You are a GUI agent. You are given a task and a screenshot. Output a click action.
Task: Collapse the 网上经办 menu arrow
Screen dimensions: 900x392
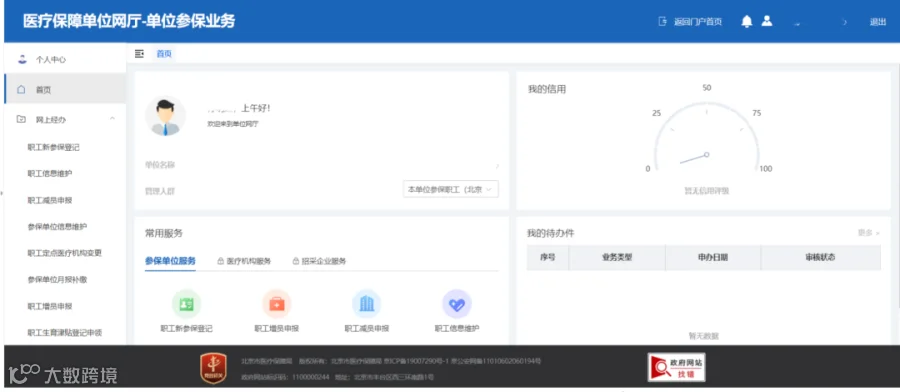(112, 119)
